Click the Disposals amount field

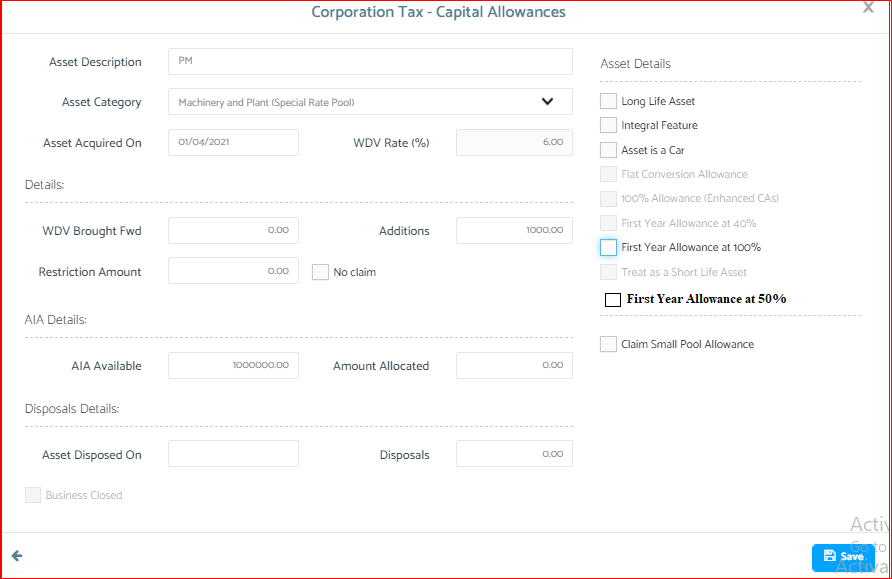coord(514,454)
